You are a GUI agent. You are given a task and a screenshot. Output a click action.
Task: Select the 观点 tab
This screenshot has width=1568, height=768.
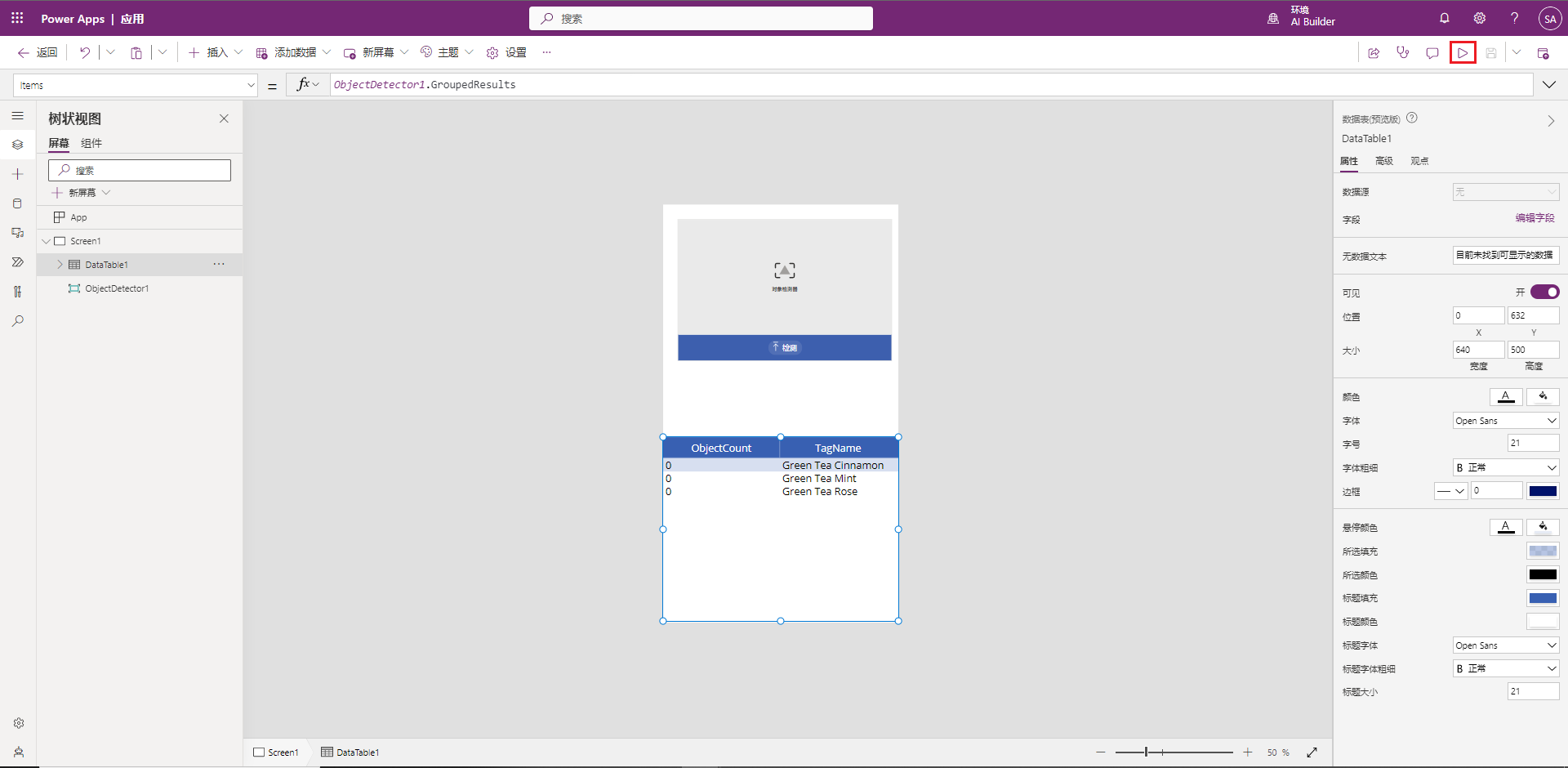1419,161
